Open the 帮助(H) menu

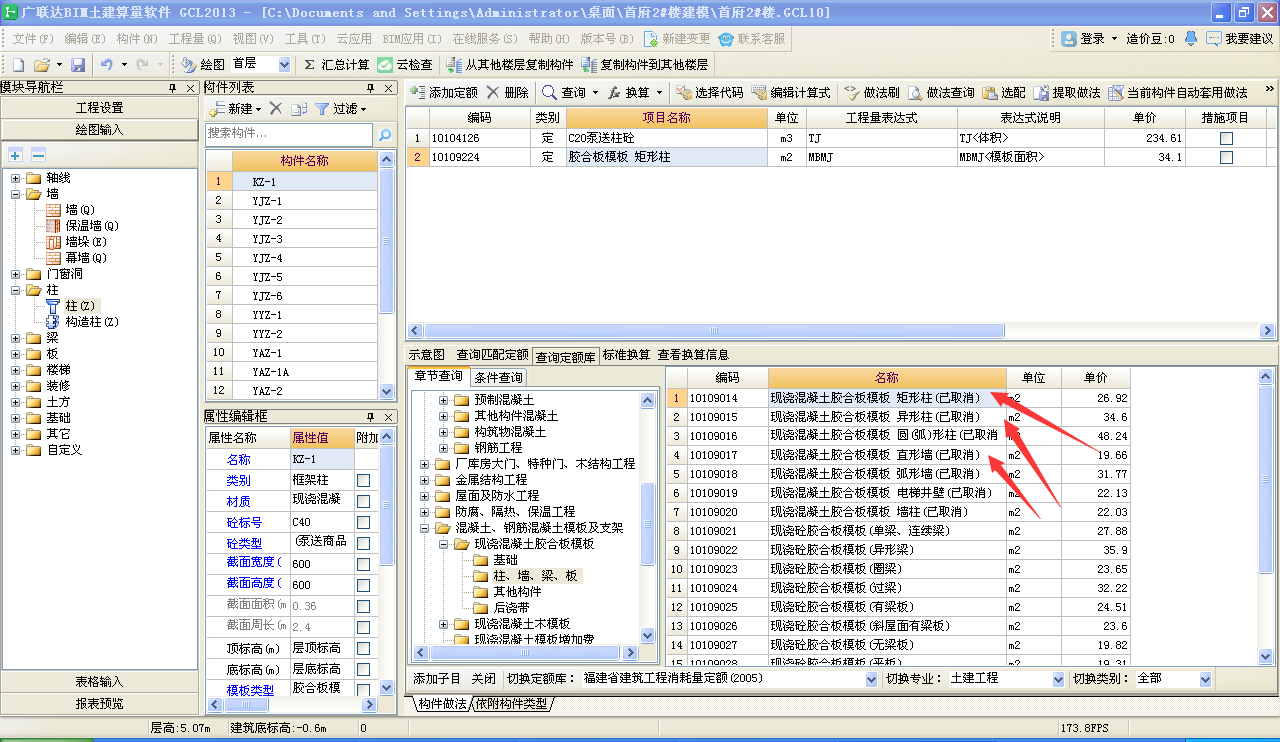[548, 38]
